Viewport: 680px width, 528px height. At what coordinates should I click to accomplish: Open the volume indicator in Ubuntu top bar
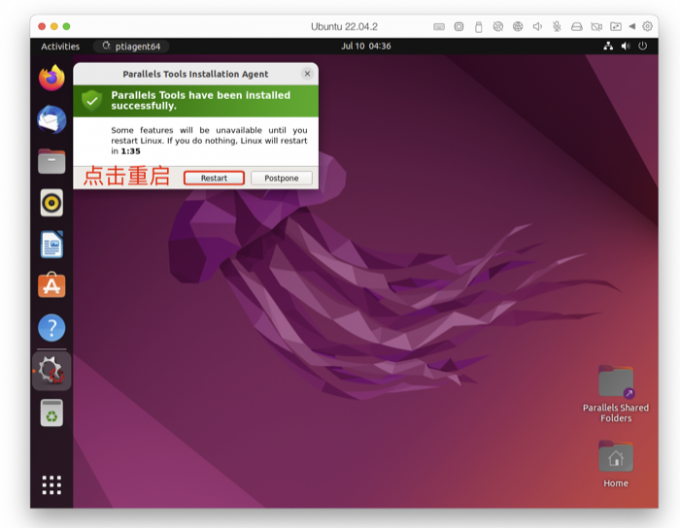tap(625, 46)
